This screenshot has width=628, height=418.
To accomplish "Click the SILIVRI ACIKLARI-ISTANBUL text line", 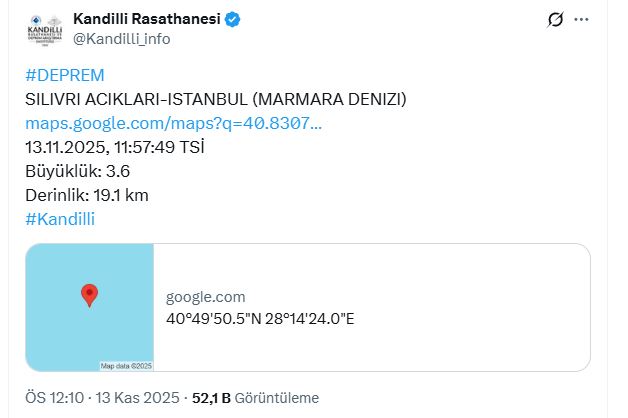I will point(216,99).
